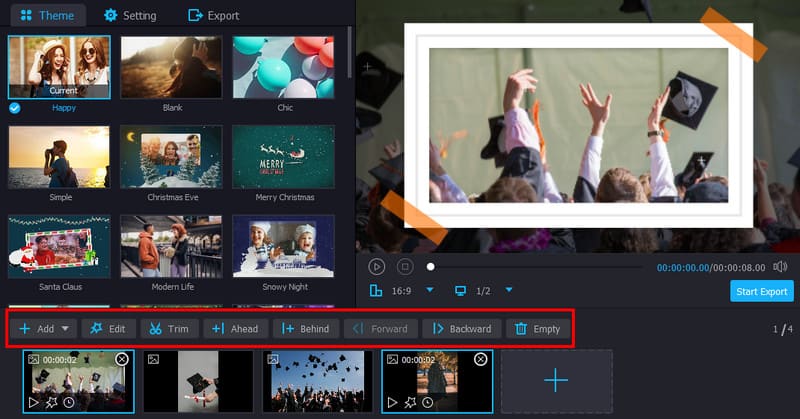Expand the 1/2 display scale dropdown
The width and height of the screenshot is (800, 419).
tap(508, 290)
